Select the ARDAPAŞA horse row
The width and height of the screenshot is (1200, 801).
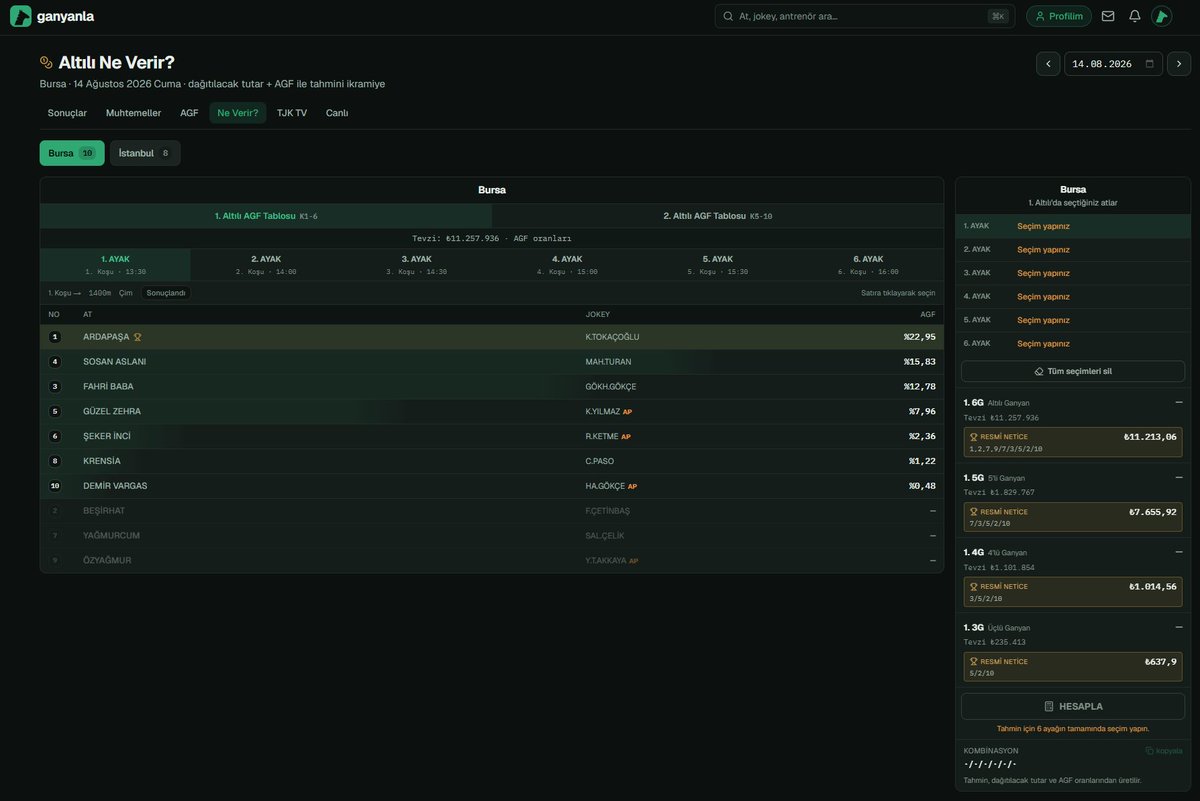coord(491,337)
